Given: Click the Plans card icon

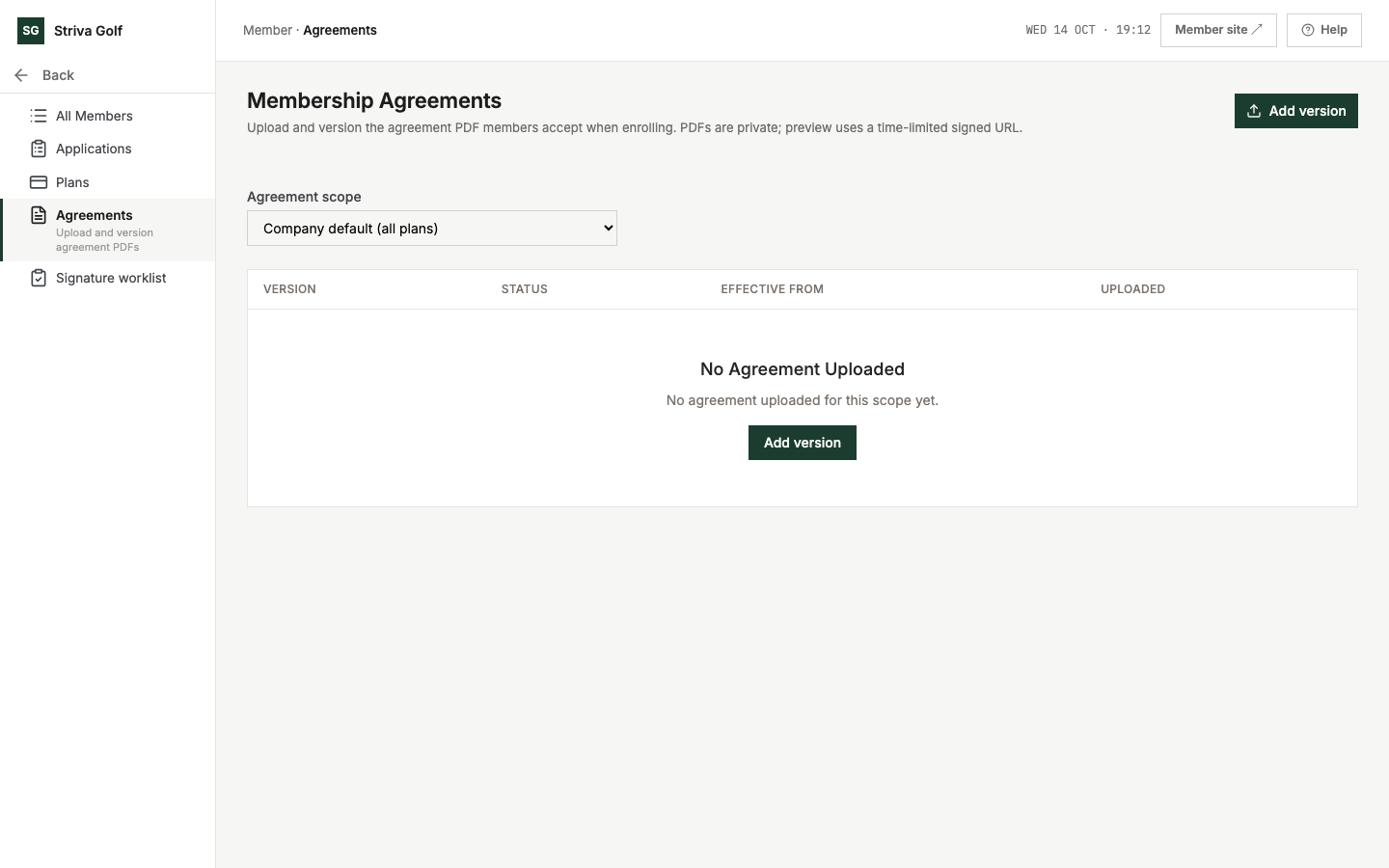Looking at the screenshot, I should point(39,182).
